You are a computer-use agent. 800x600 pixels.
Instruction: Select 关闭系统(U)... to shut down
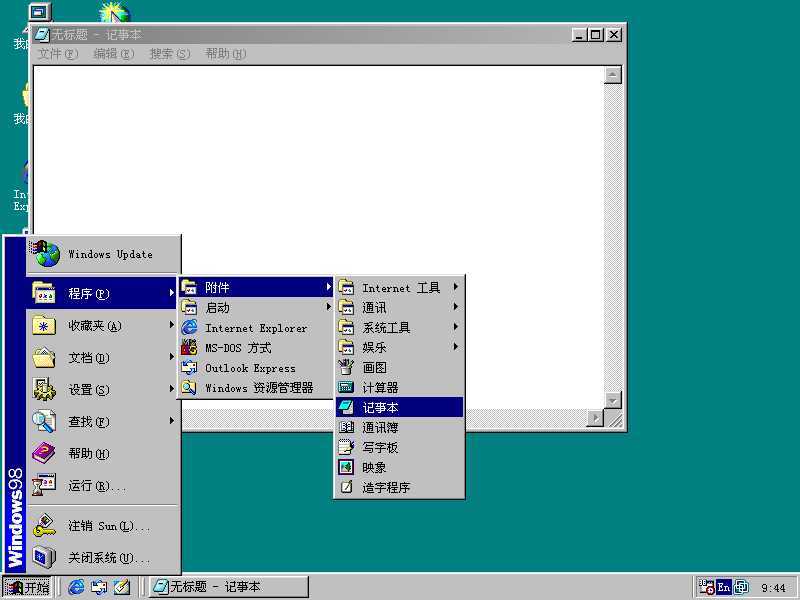104,557
